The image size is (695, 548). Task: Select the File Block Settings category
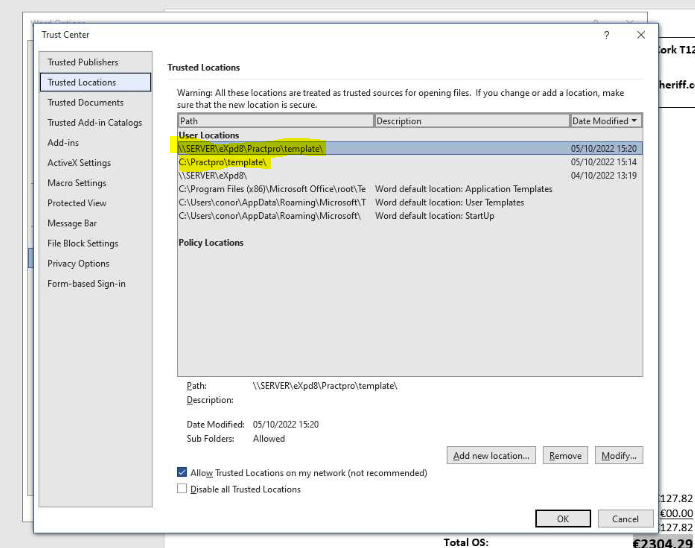[x=83, y=243]
